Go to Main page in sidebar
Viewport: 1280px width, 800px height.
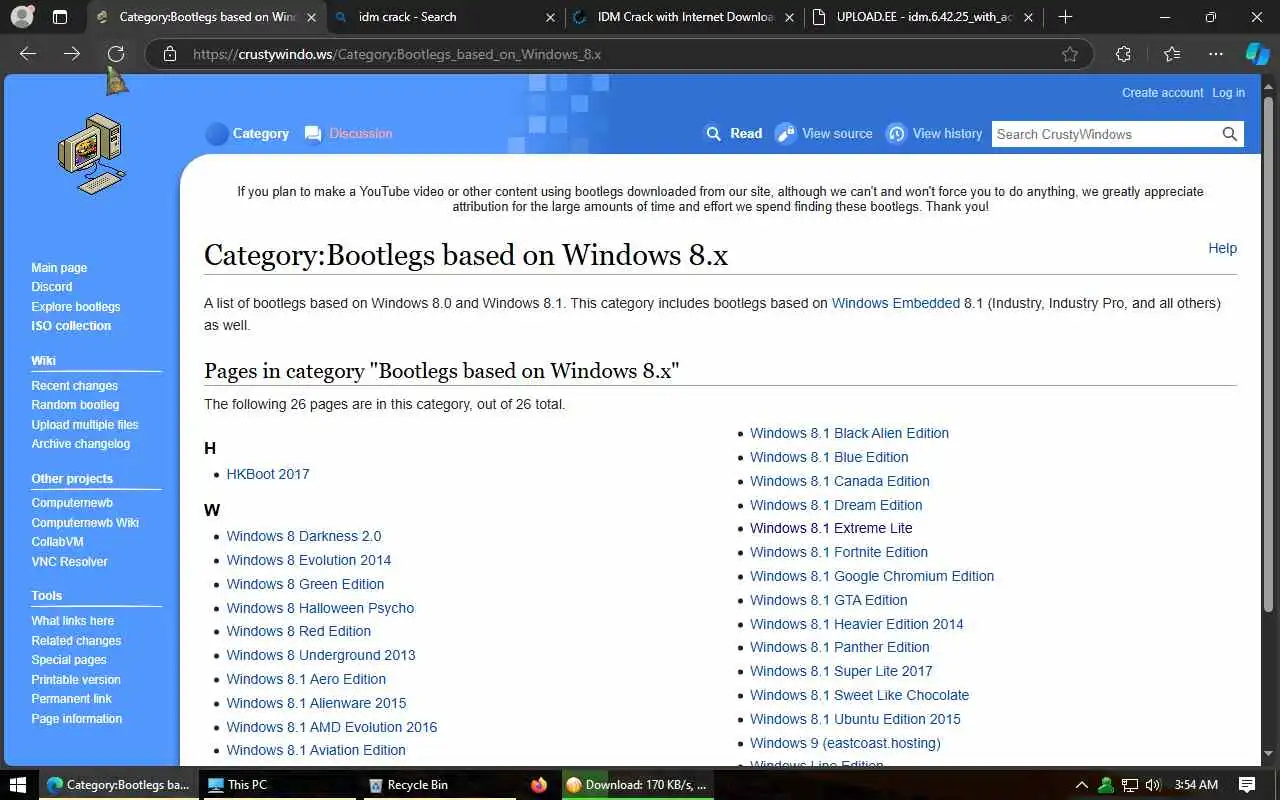click(59, 268)
